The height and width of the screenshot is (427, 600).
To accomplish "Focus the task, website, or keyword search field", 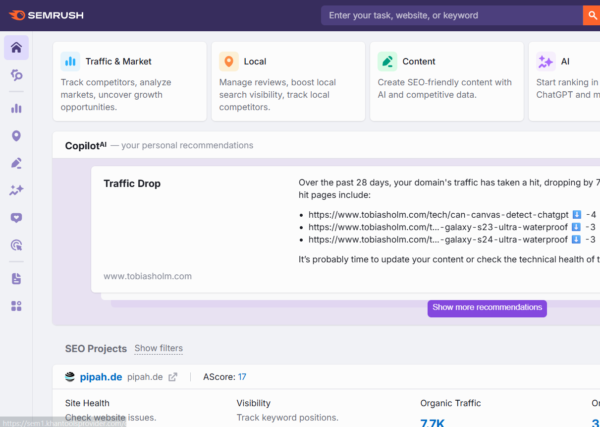I will point(452,15).
